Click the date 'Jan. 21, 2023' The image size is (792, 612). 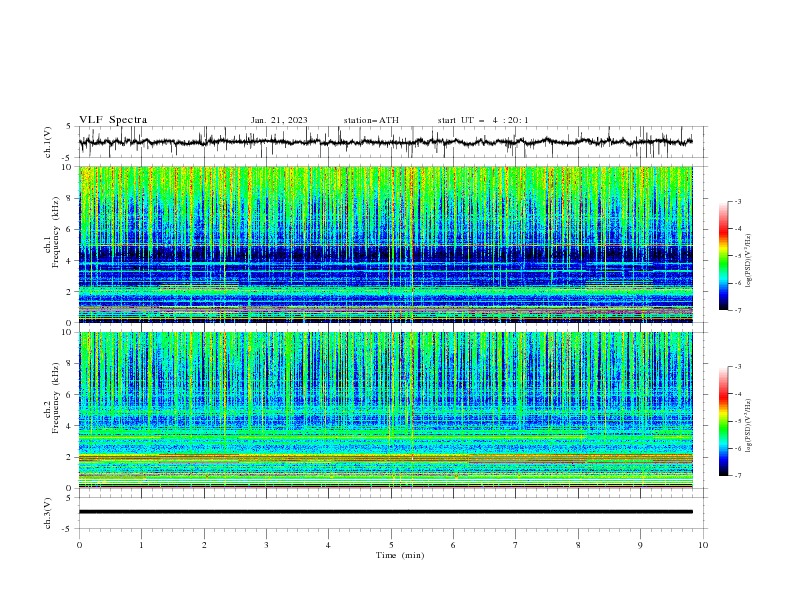tap(279, 120)
